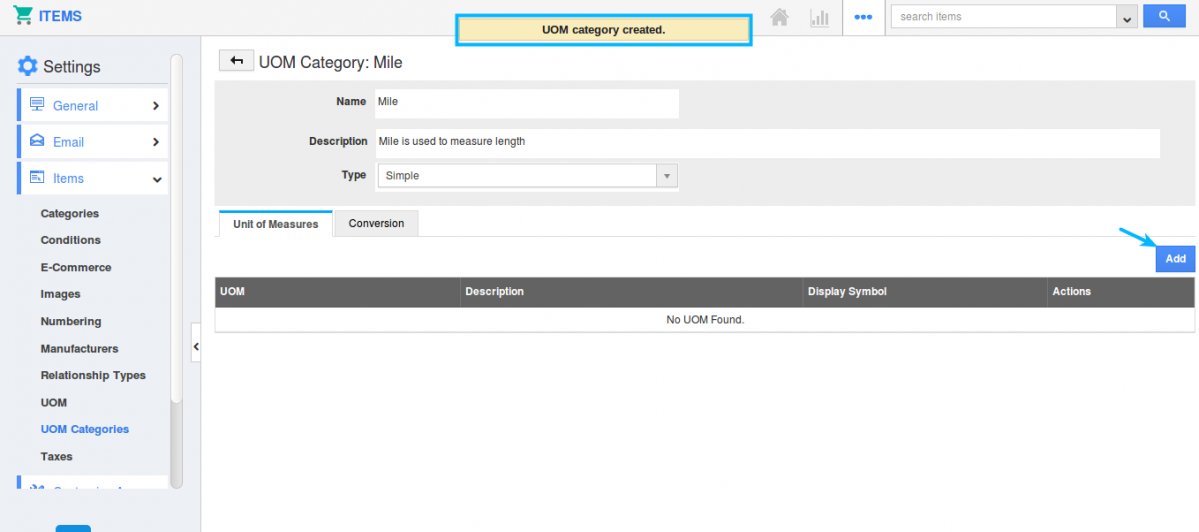Expand the Email settings section
This screenshot has height=532, width=1199.
156,141
